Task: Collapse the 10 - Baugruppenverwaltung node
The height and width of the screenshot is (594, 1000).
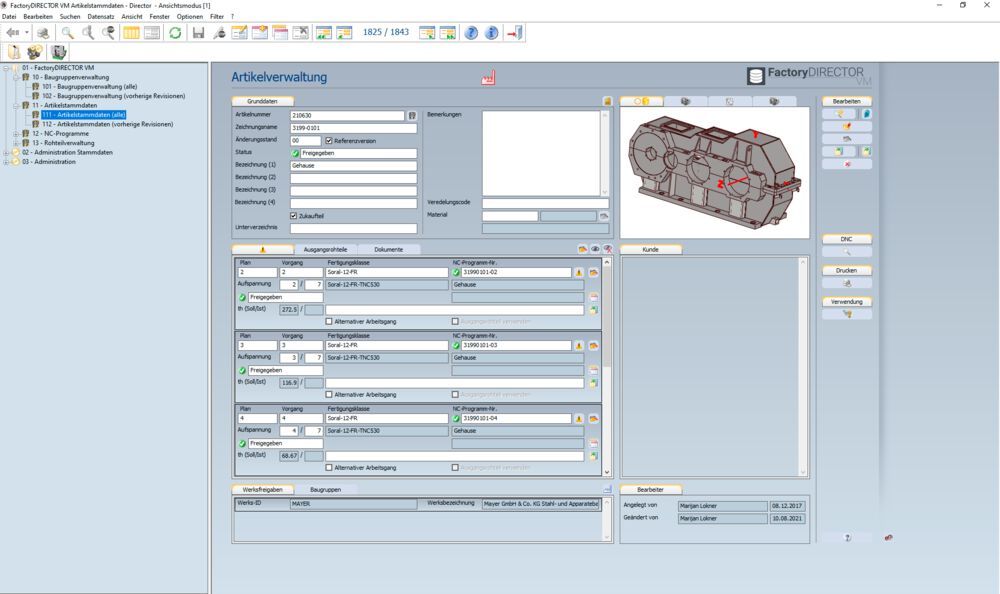Action: click(16, 77)
